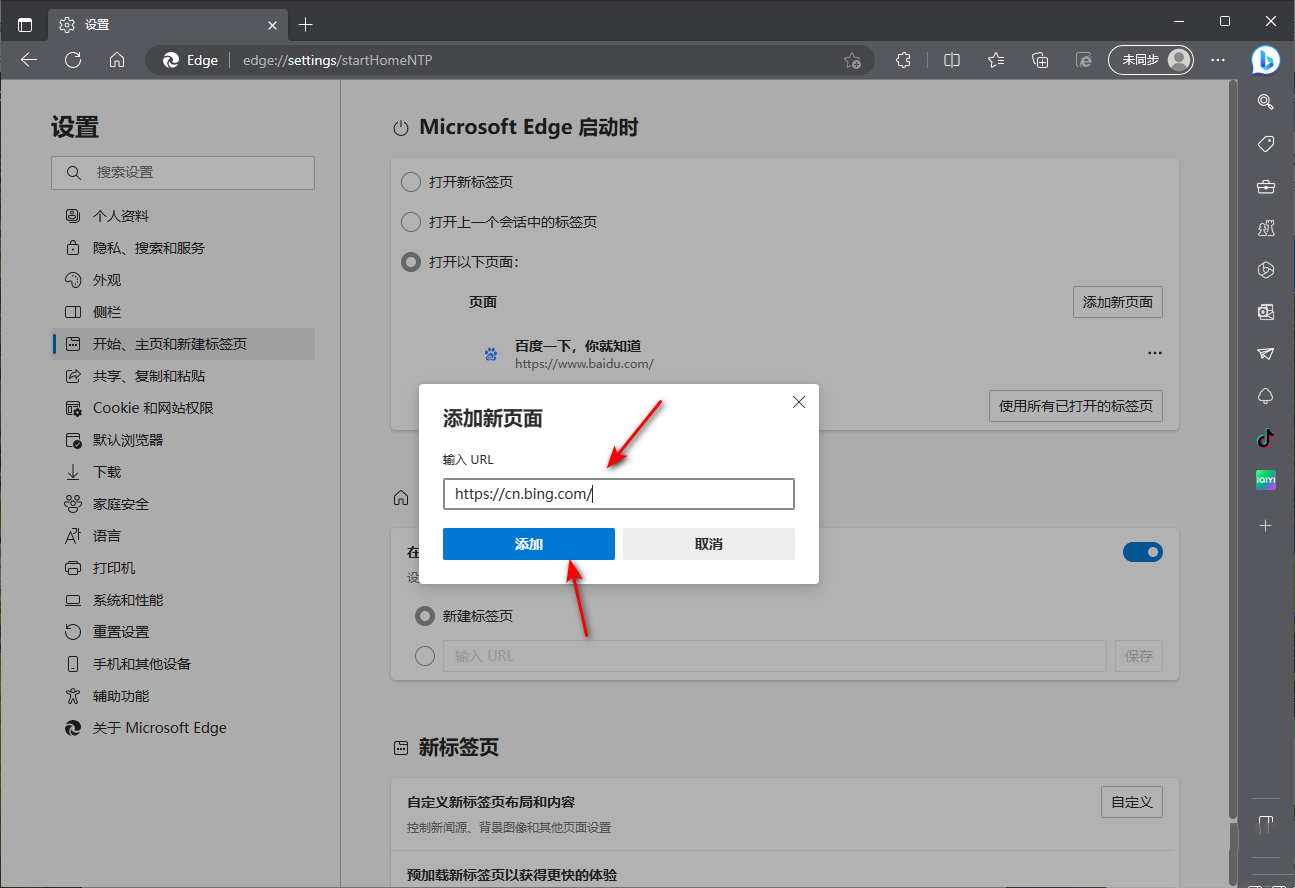
Task: Open 手机和其他设备 section
Action: point(183,664)
